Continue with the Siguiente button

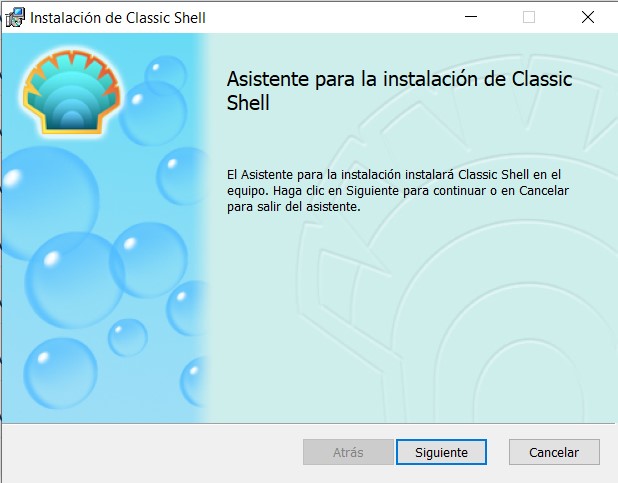point(441,452)
